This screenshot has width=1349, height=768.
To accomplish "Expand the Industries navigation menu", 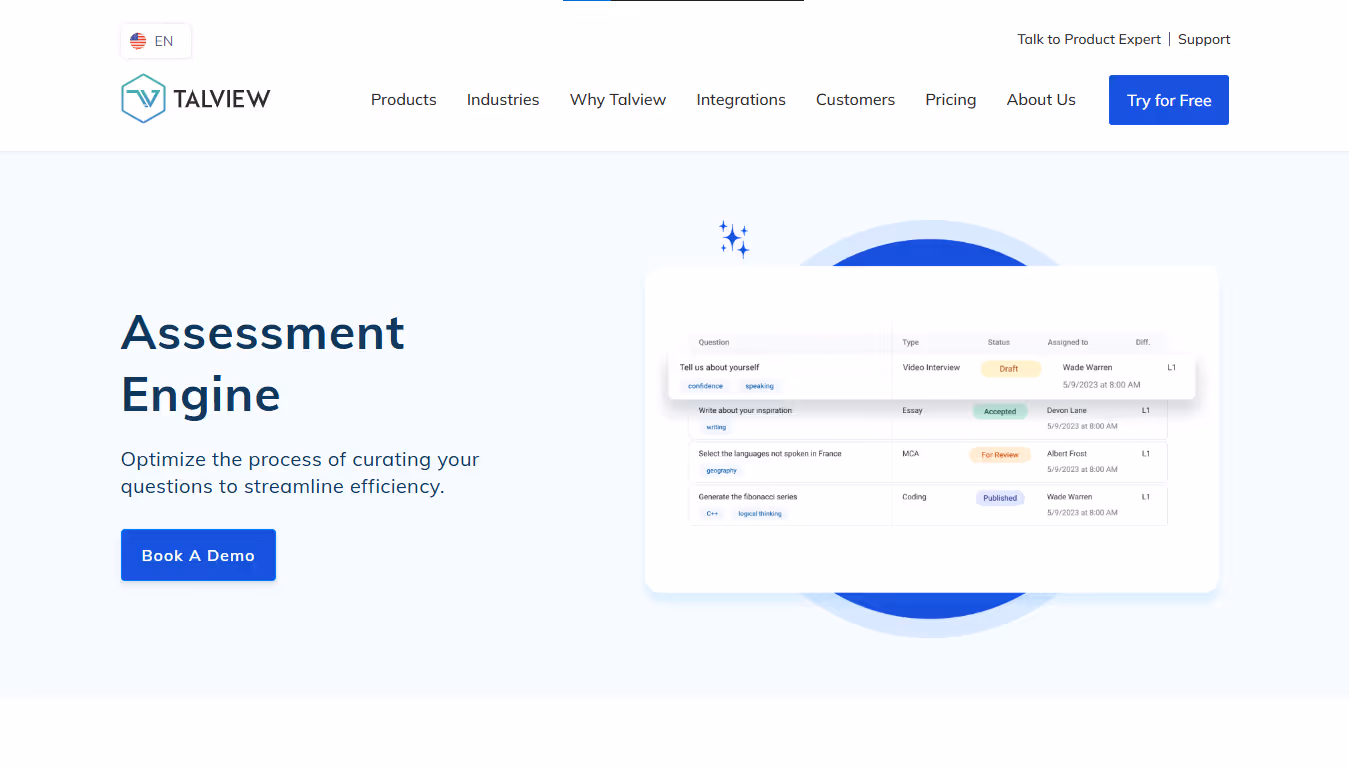I will (503, 99).
